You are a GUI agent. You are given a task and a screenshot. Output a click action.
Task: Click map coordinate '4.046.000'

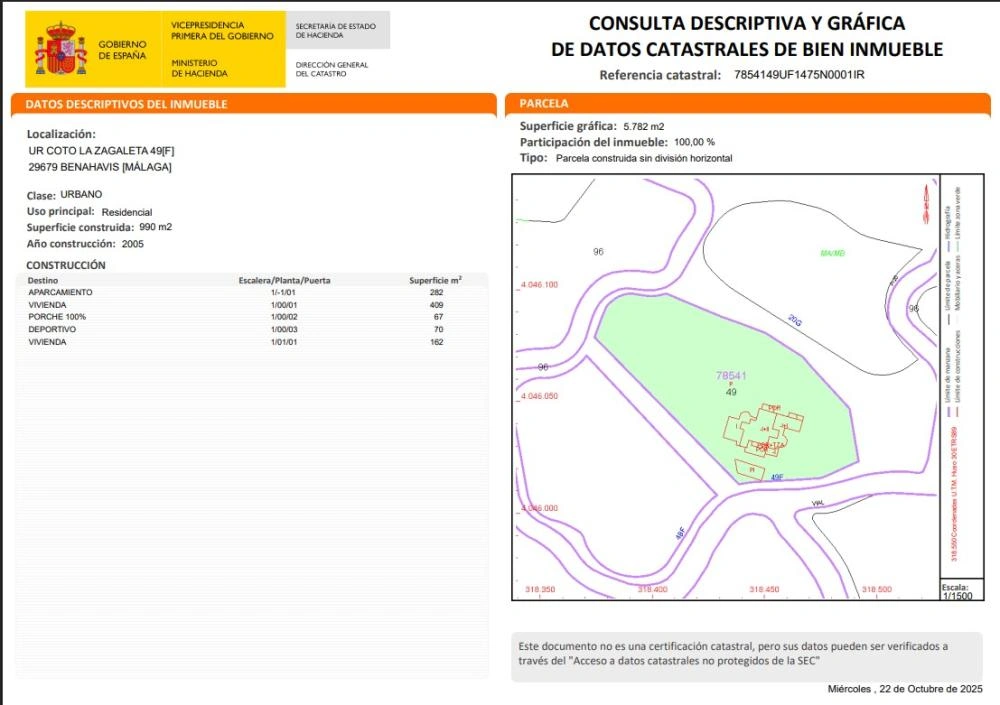point(540,508)
